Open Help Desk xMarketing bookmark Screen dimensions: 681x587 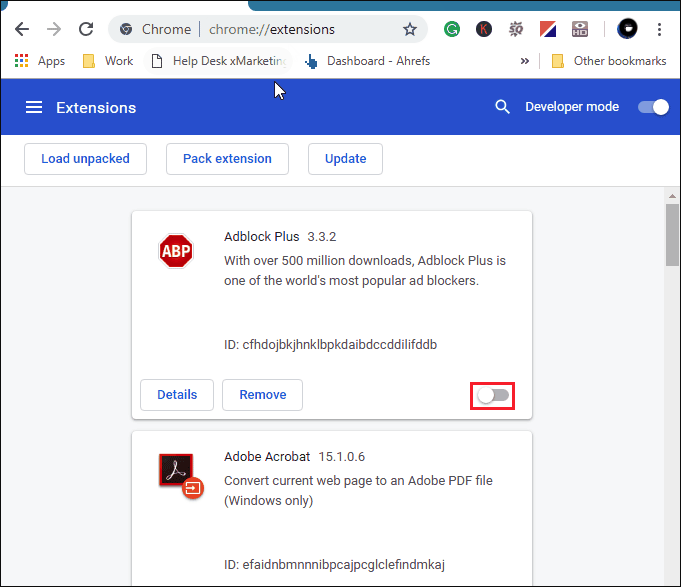coord(219,61)
